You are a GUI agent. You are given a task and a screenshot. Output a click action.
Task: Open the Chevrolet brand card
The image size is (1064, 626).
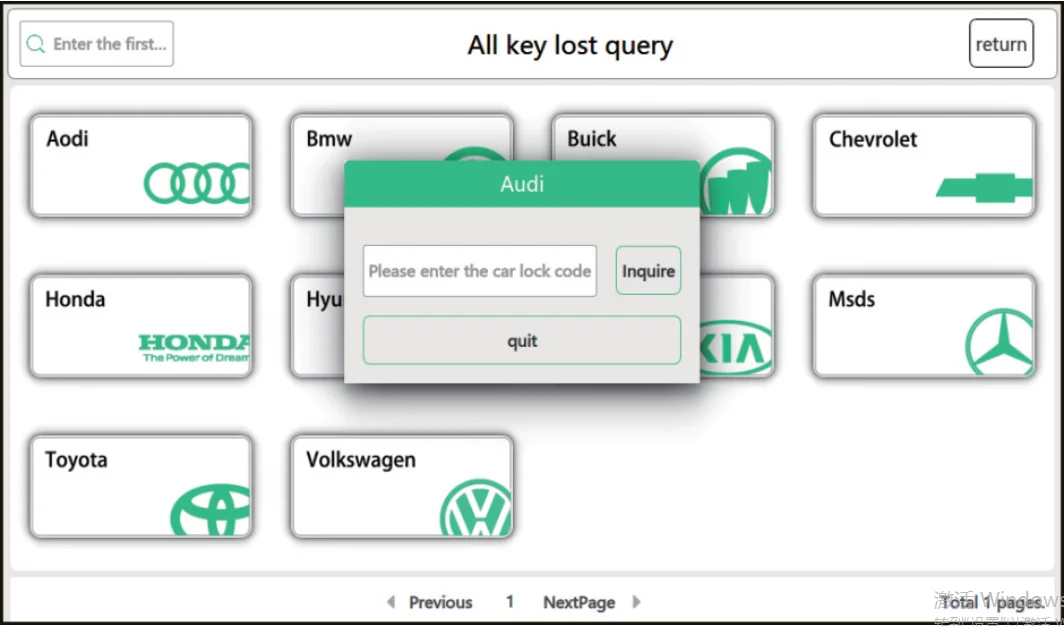coord(924,166)
